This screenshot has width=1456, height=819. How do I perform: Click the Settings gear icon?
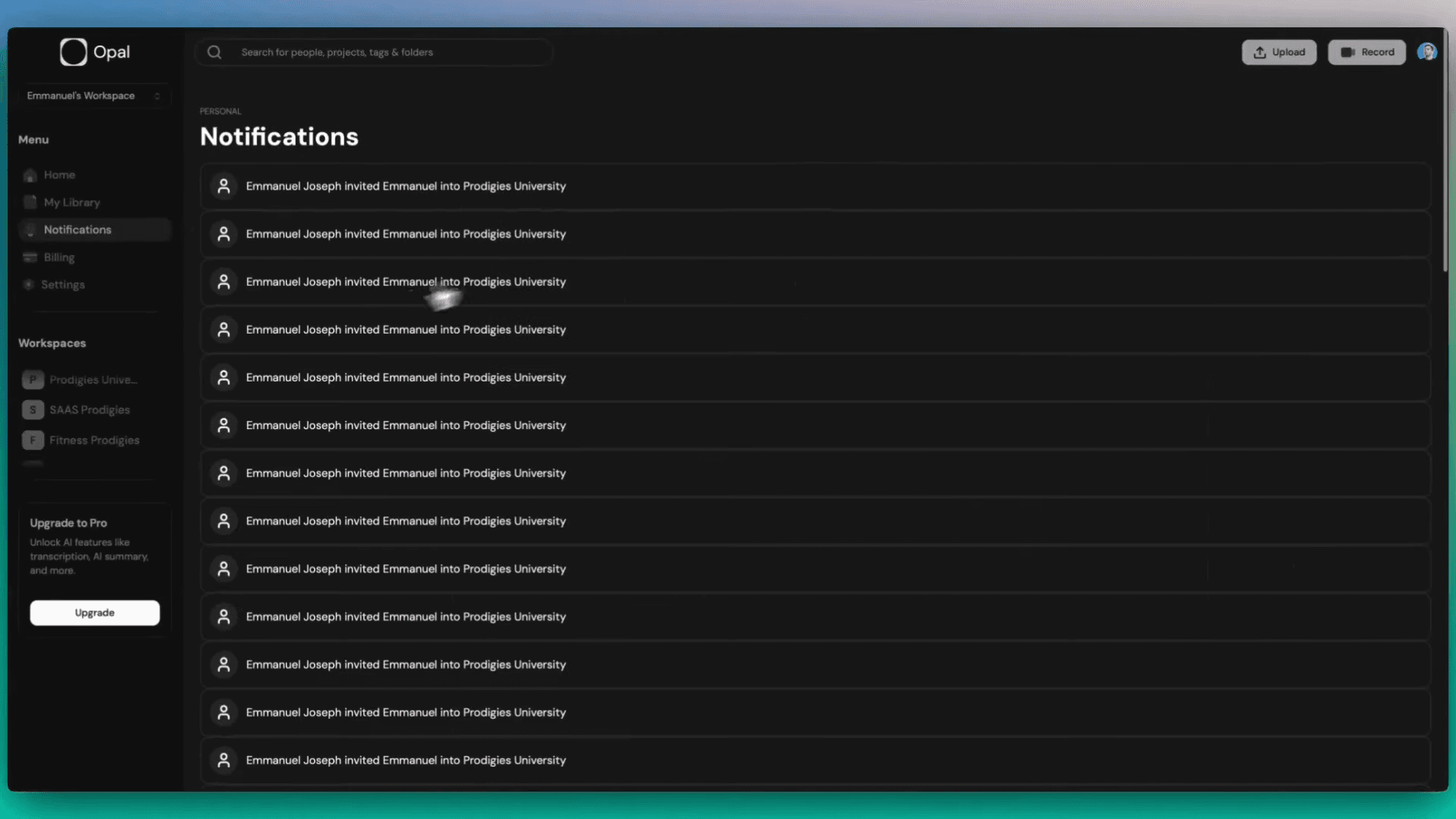pyautogui.click(x=29, y=285)
